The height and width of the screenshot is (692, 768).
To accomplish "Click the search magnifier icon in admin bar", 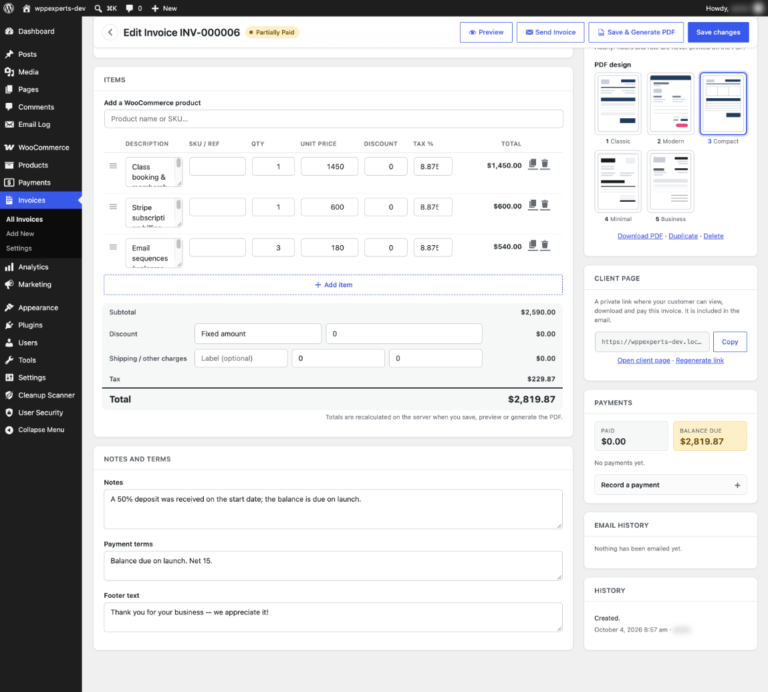I will [x=98, y=8].
